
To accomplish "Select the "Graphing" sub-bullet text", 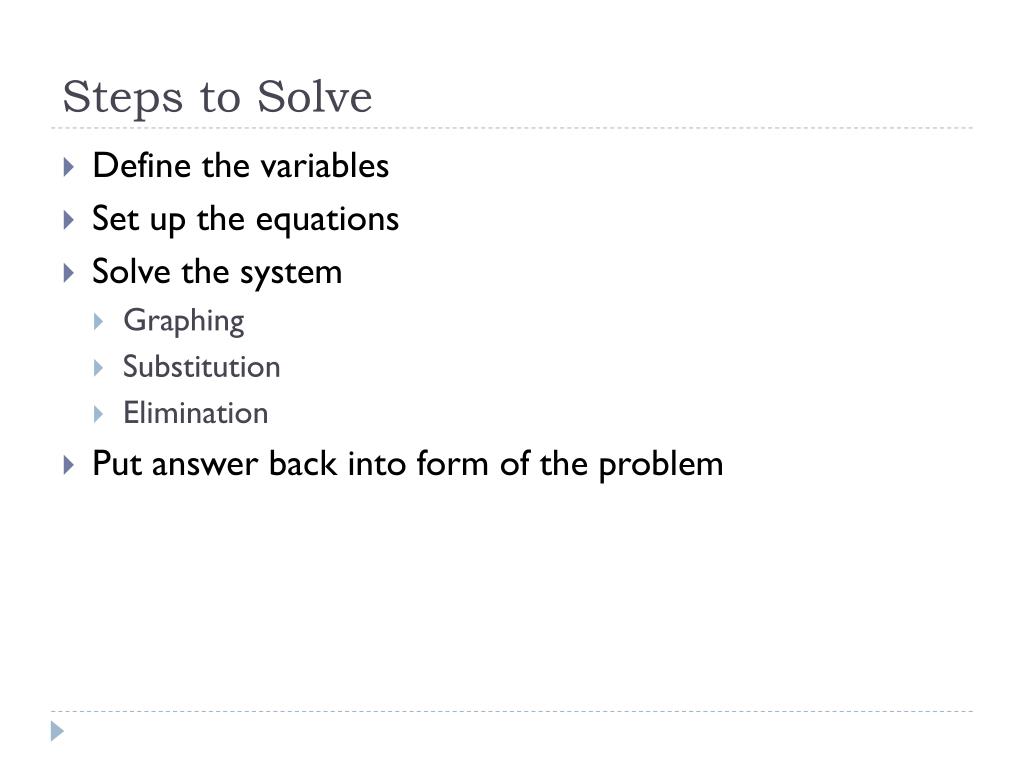I will point(184,321).
